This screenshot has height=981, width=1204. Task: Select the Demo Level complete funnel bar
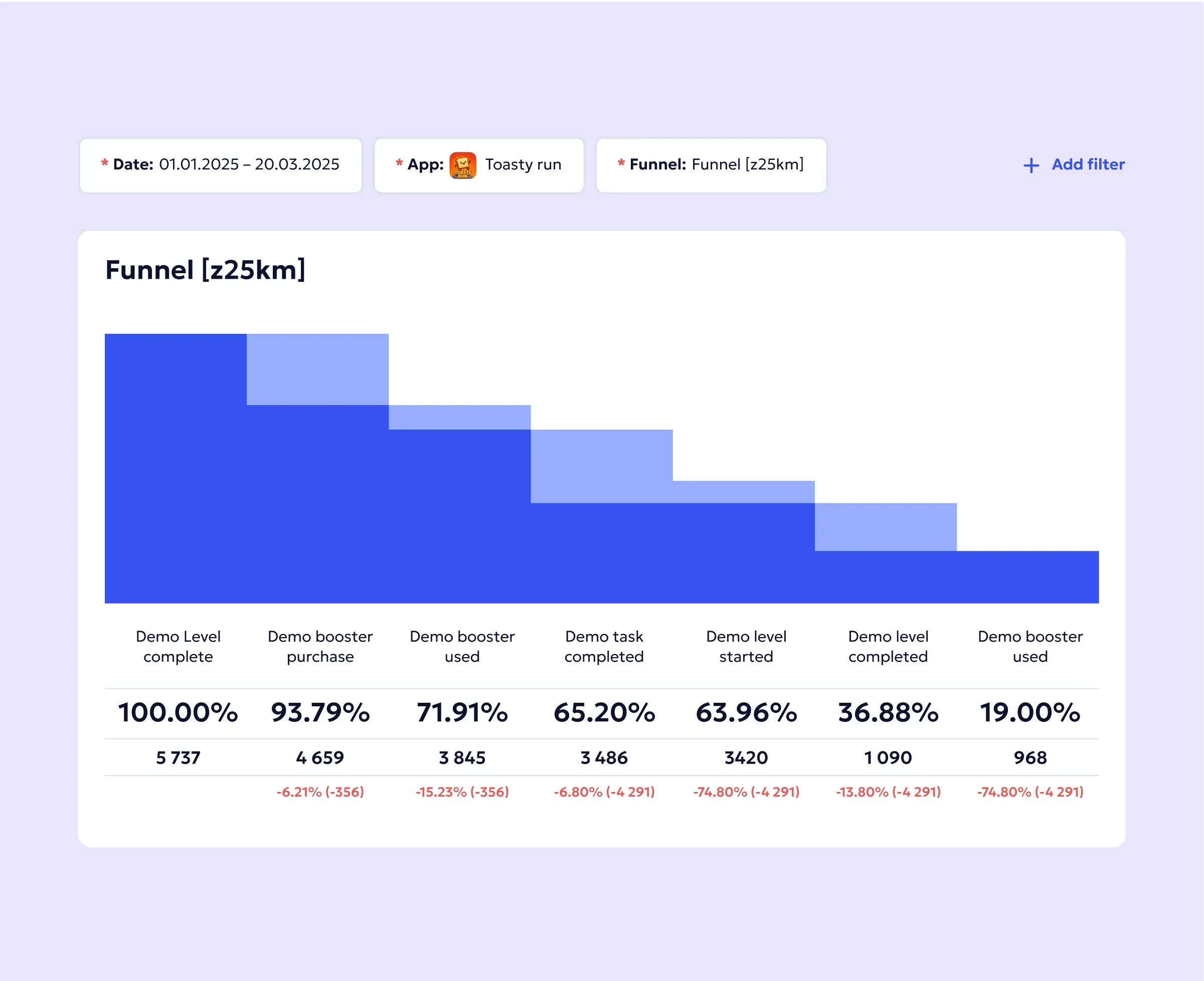(x=175, y=468)
